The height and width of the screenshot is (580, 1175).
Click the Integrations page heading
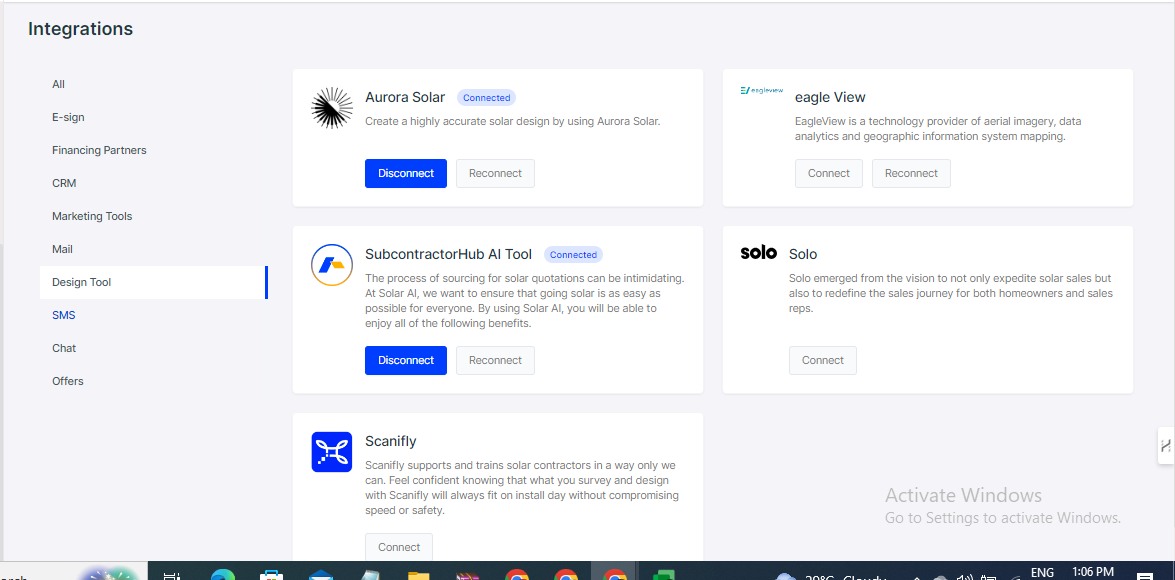pyautogui.click(x=81, y=29)
